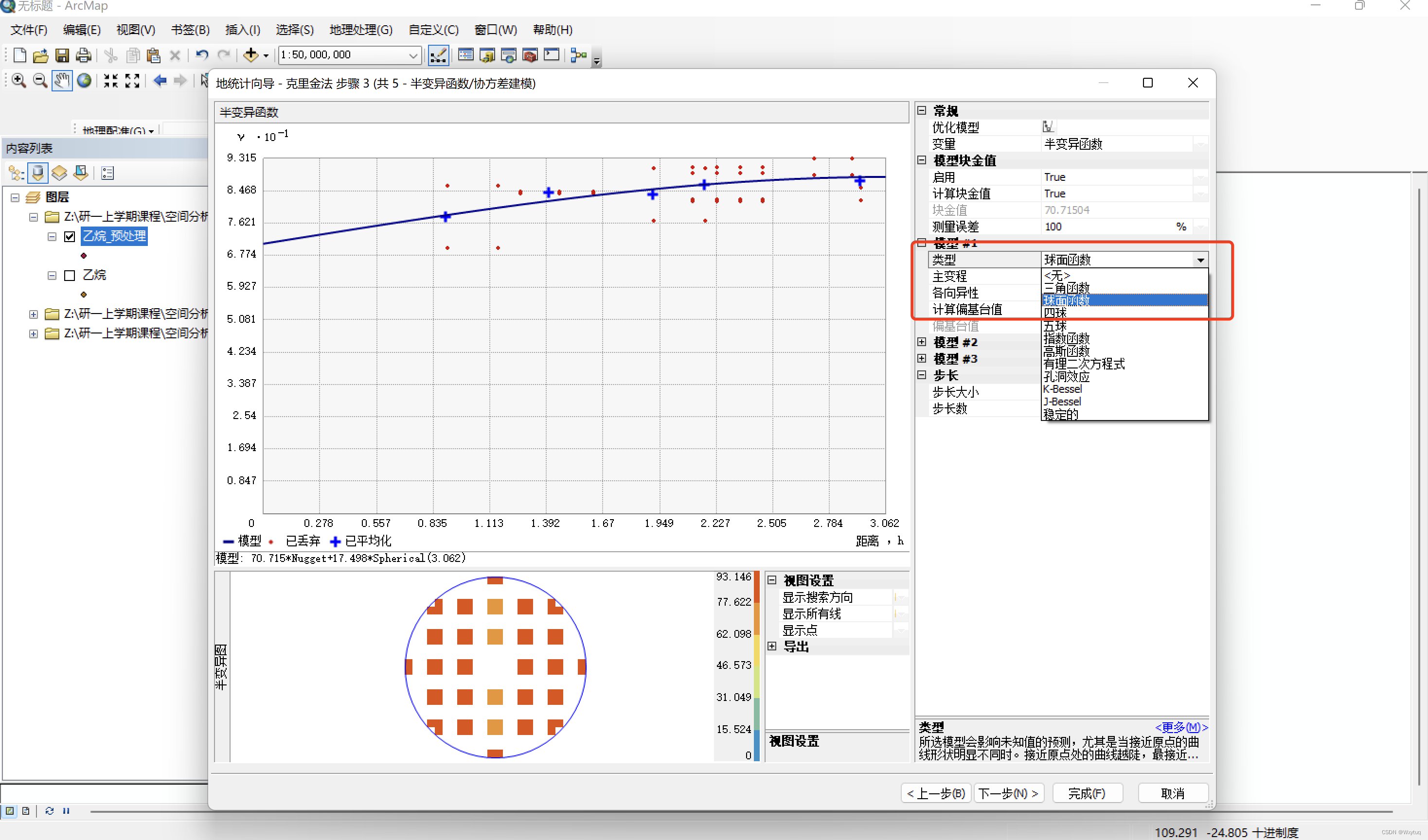This screenshot has width=1428, height=840.
Task: Open the Python window icon
Action: [552, 55]
